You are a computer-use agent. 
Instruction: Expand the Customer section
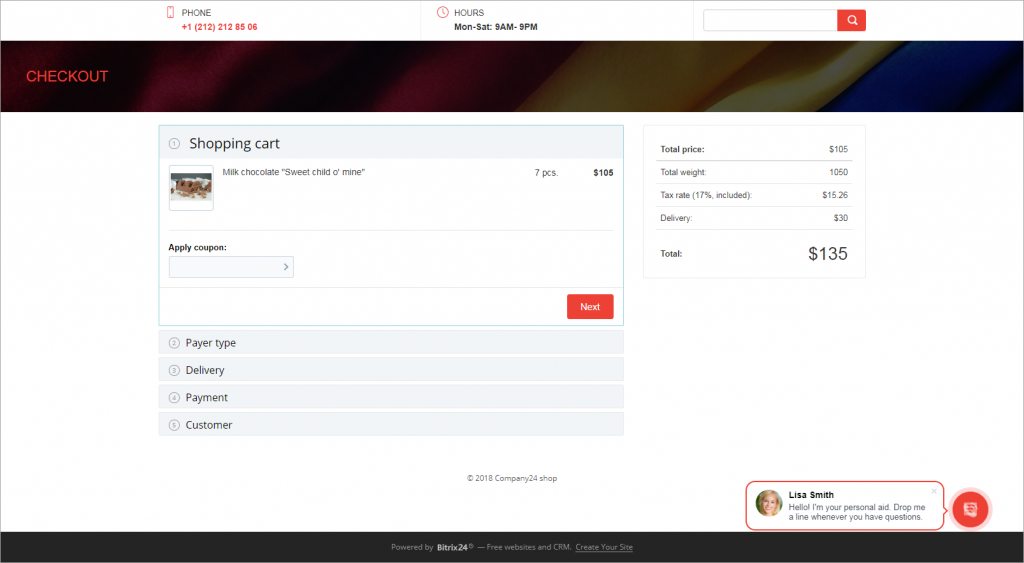[x=391, y=425]
